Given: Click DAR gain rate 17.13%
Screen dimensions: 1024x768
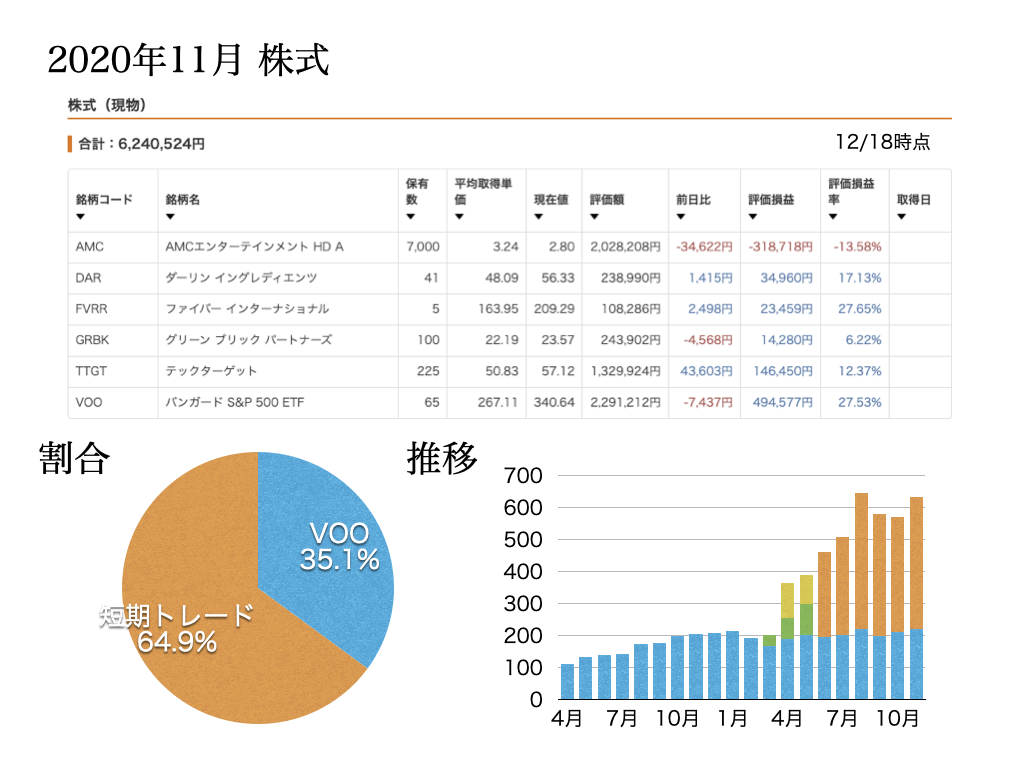Looking at the screenshot, I should 860,278.
